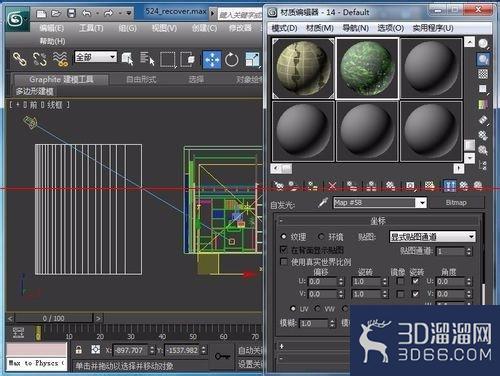Redo the action with the redo arrow

[109, 13]
